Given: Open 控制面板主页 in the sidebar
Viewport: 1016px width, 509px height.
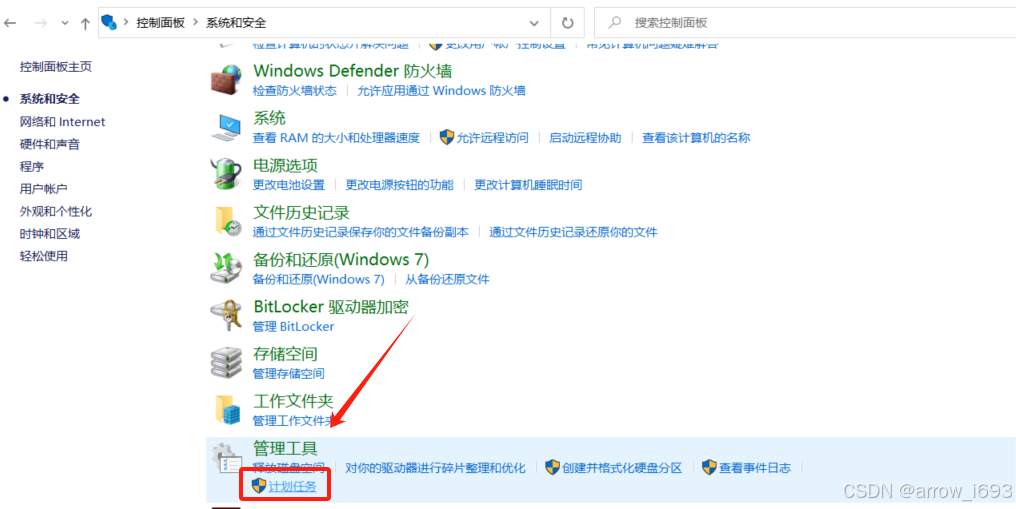Looking at the screenshot, I should [56, 67].
